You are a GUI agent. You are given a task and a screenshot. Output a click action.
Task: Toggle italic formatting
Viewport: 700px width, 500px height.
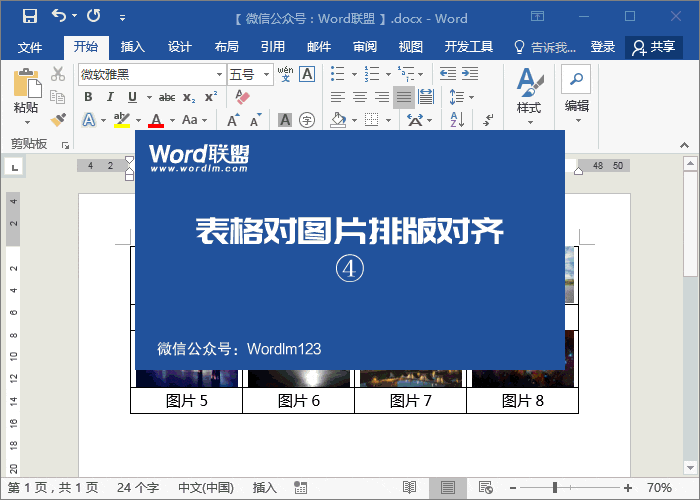click(110, 97)
